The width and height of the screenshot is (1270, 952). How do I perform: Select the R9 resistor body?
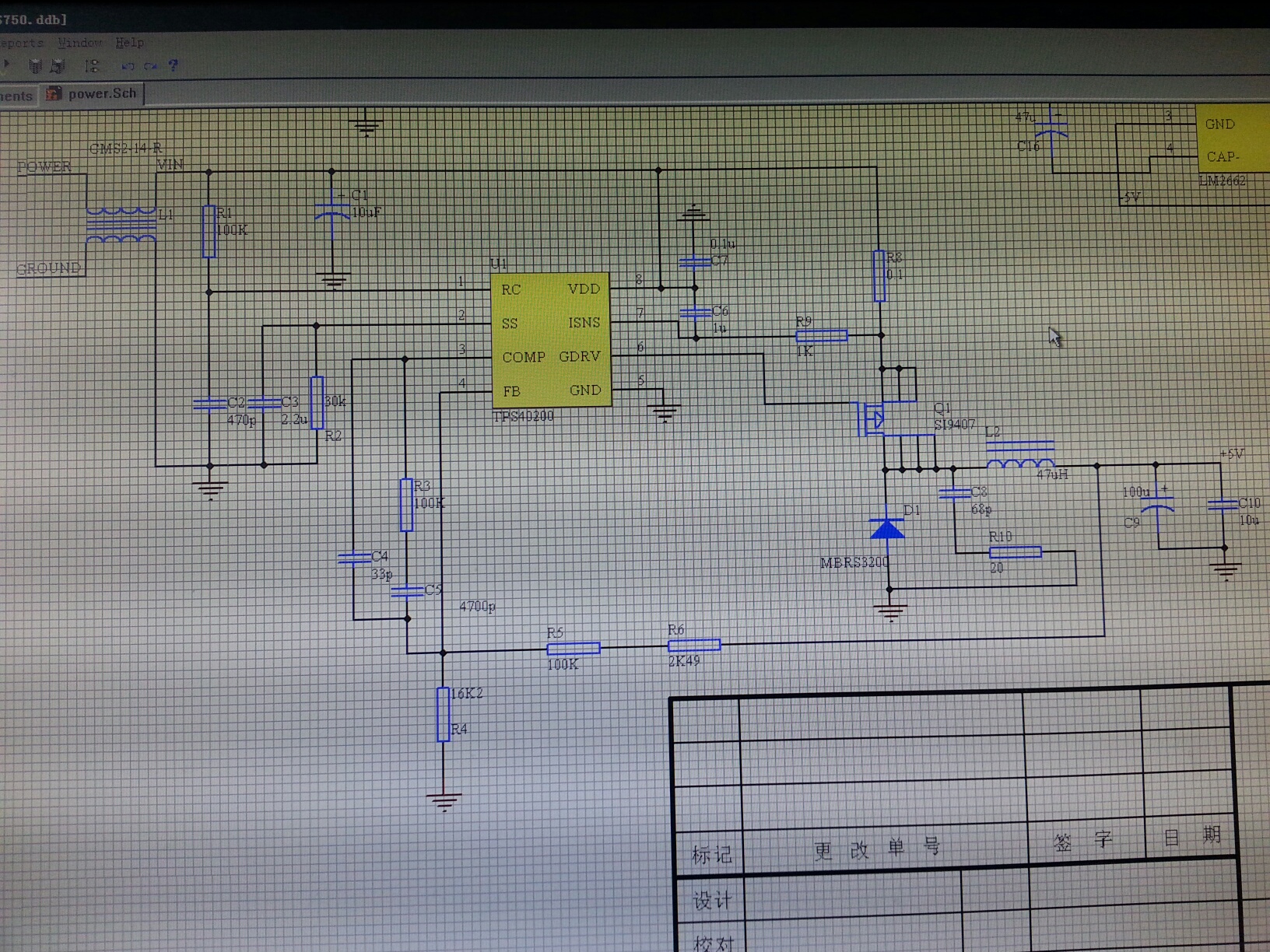click(x=821, y=335)
